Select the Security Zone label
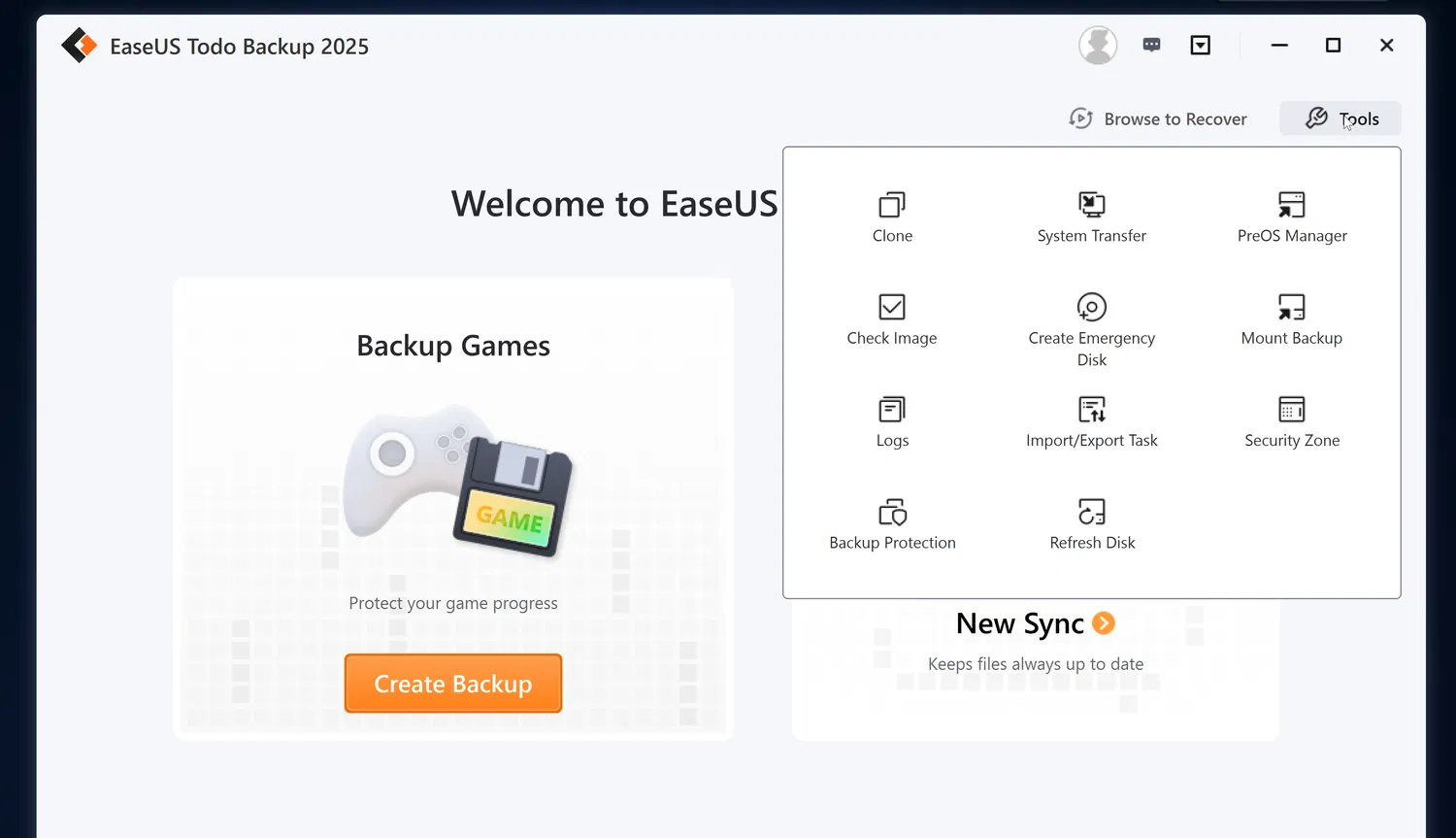This screenshot has height=838, width=1456. [1292, 441]
